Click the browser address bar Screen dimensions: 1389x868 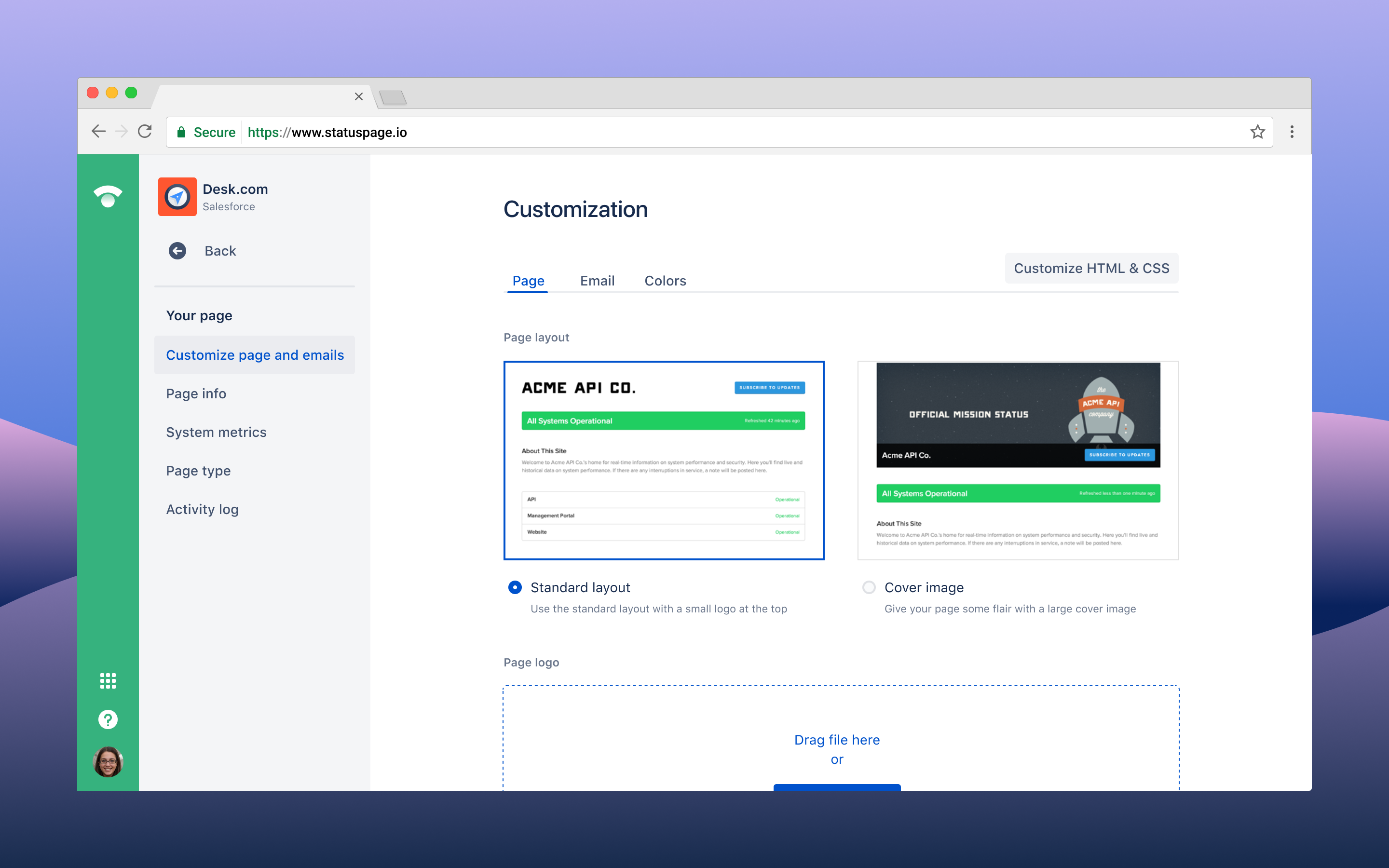[x=517, y=132]
